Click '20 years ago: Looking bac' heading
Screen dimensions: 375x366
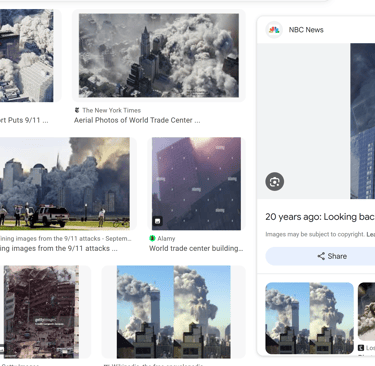coord(320,217)
